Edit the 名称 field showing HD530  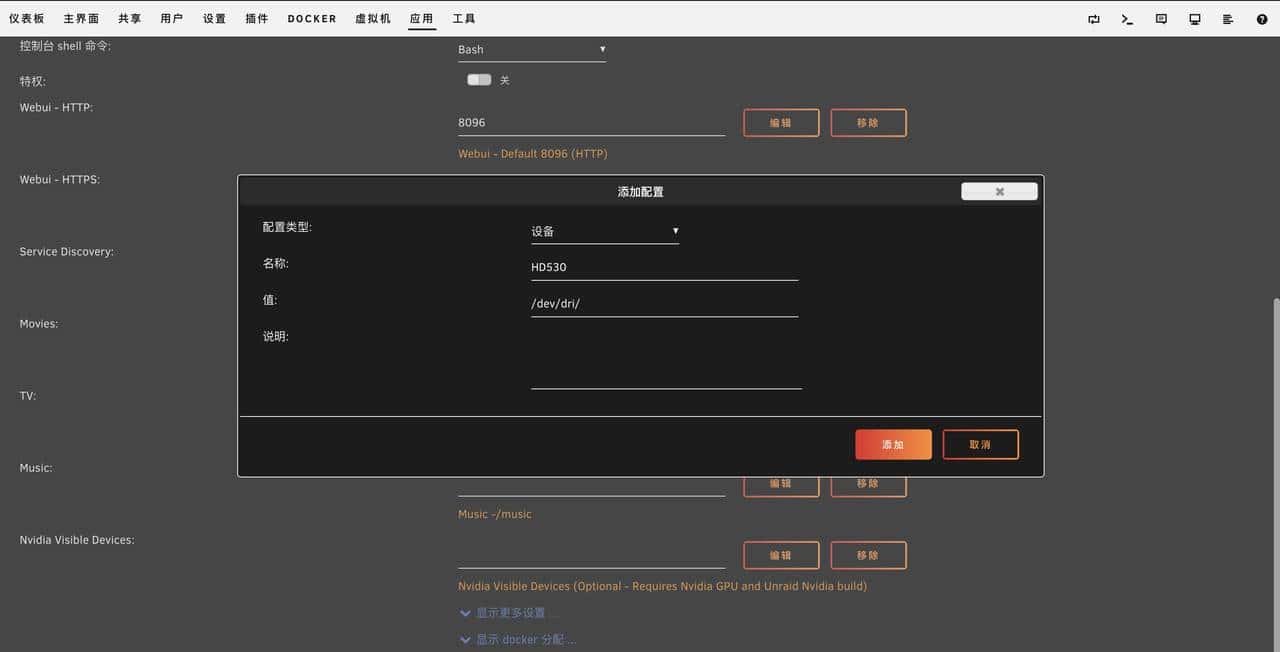[x=664, y=266]
